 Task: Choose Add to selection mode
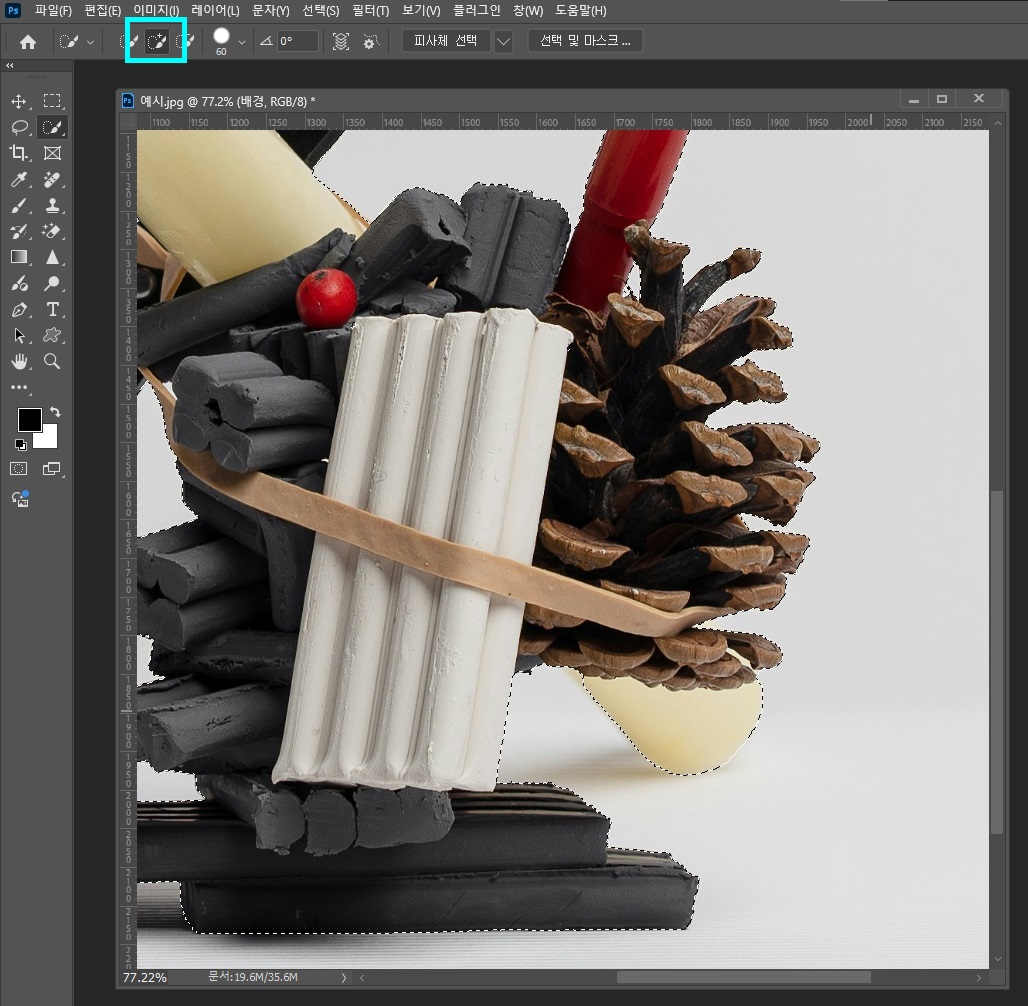tap(156, 41)
